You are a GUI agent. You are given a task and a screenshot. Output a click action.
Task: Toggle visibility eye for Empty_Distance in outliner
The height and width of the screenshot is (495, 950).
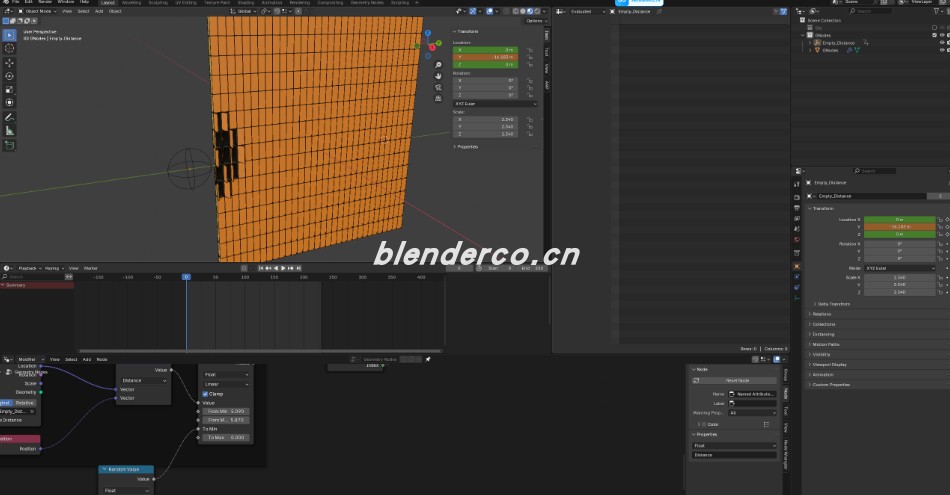point(942,43)
